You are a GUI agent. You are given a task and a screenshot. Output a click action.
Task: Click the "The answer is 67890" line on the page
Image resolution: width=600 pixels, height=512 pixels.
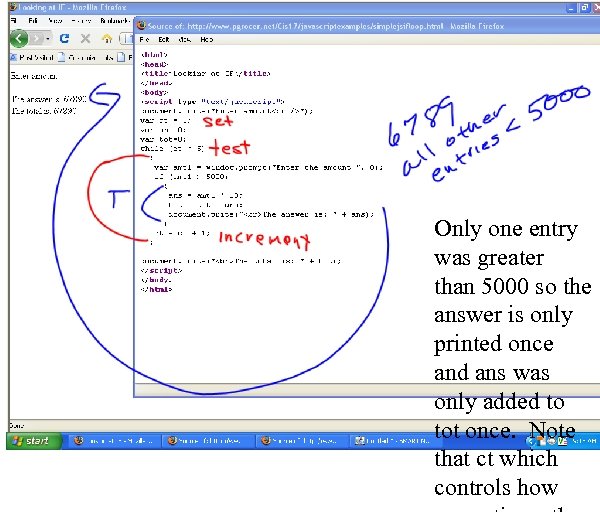tap(49, 99)
